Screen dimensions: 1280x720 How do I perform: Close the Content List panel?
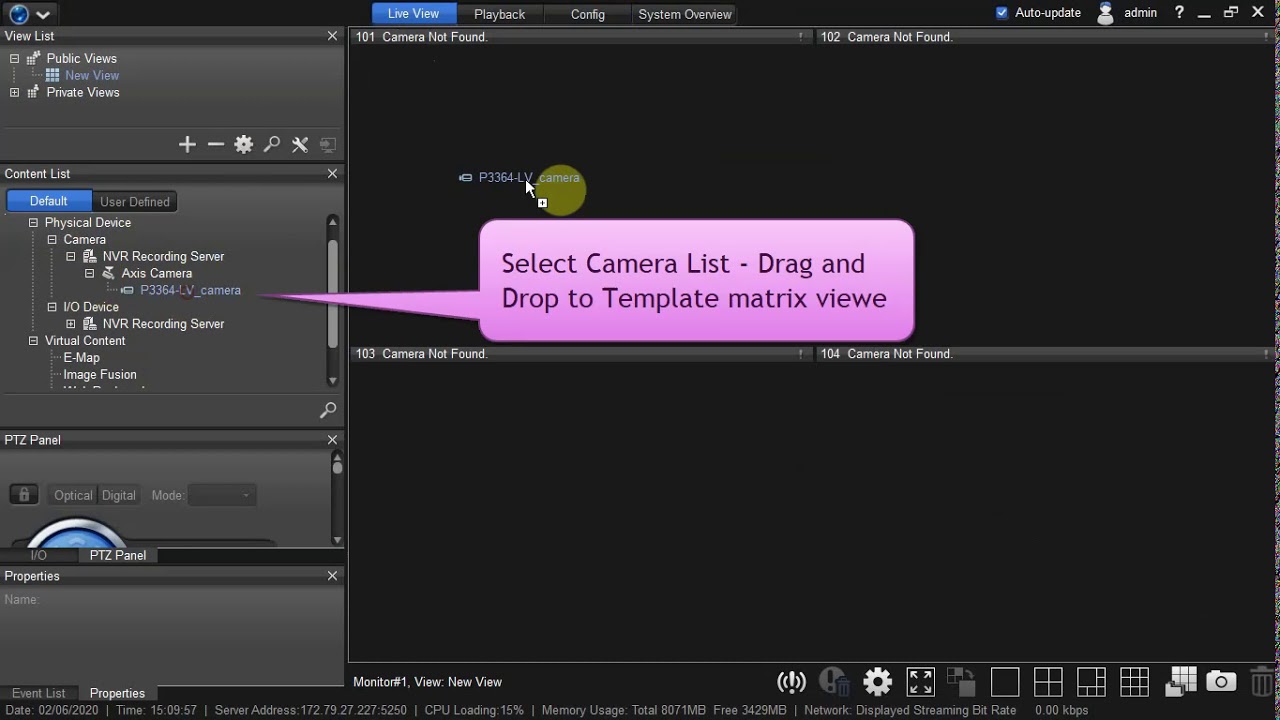(332, 174)
